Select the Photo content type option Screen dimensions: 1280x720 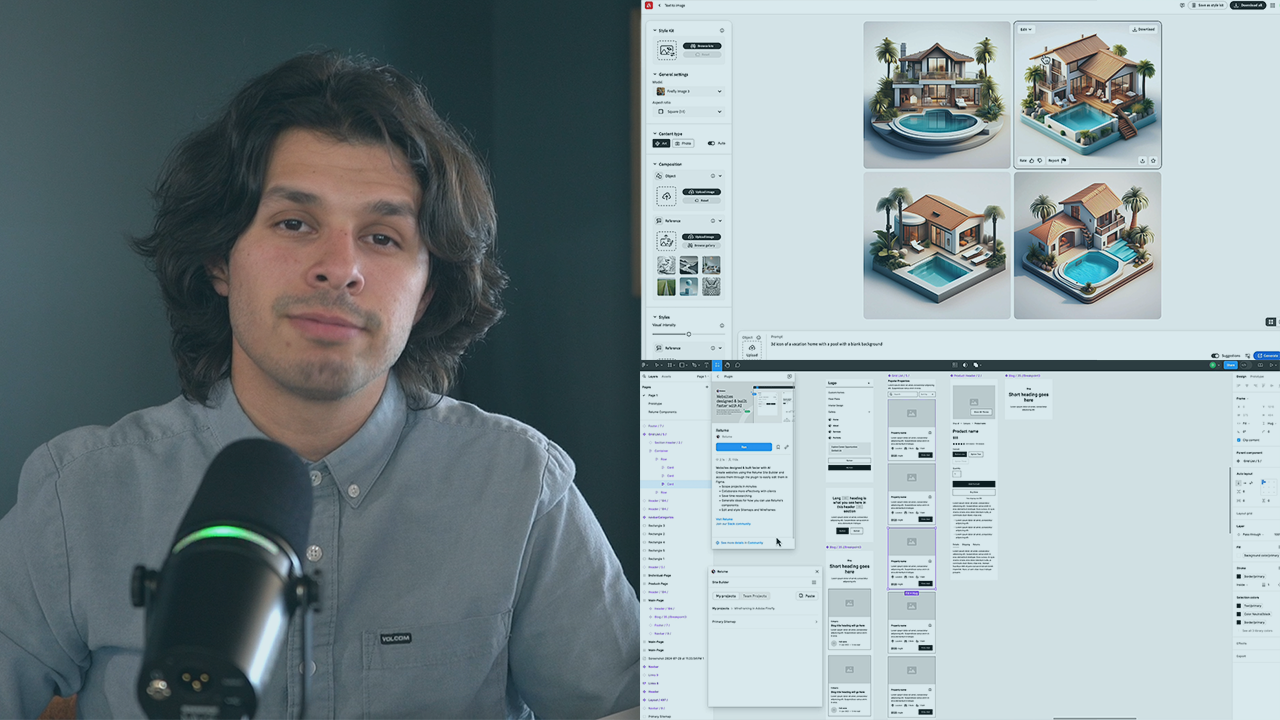pos(683,143)
